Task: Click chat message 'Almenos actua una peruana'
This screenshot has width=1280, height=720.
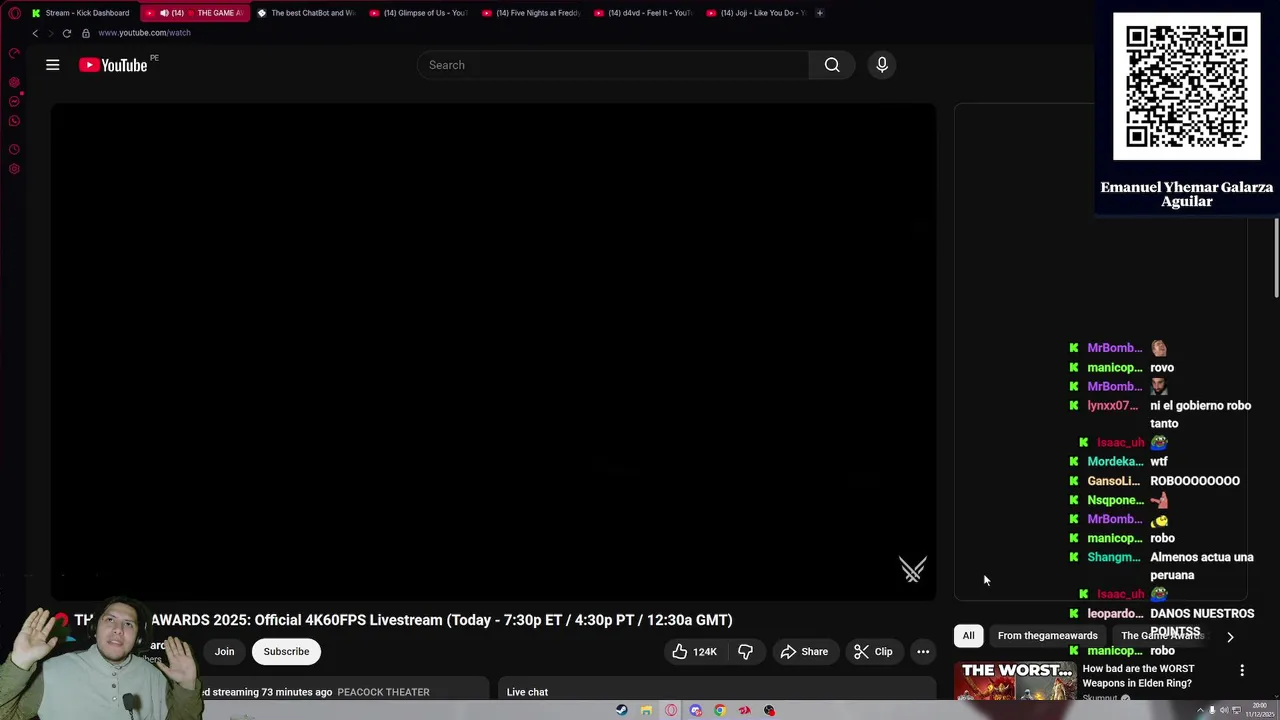Action: tap(1201, 566)
